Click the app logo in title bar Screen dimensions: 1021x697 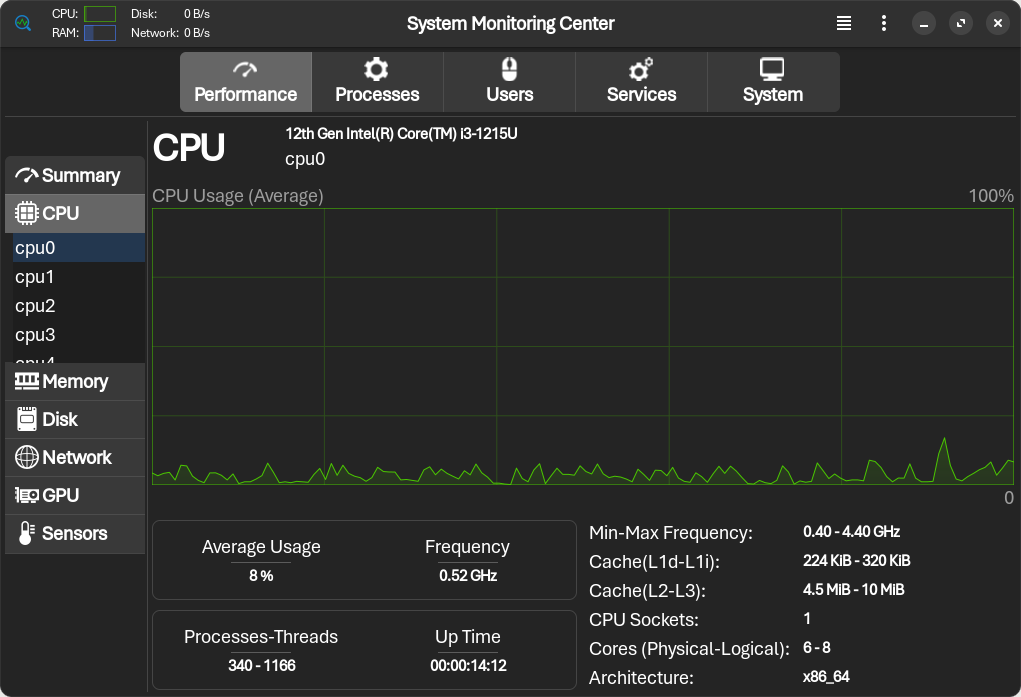[23, 22]
